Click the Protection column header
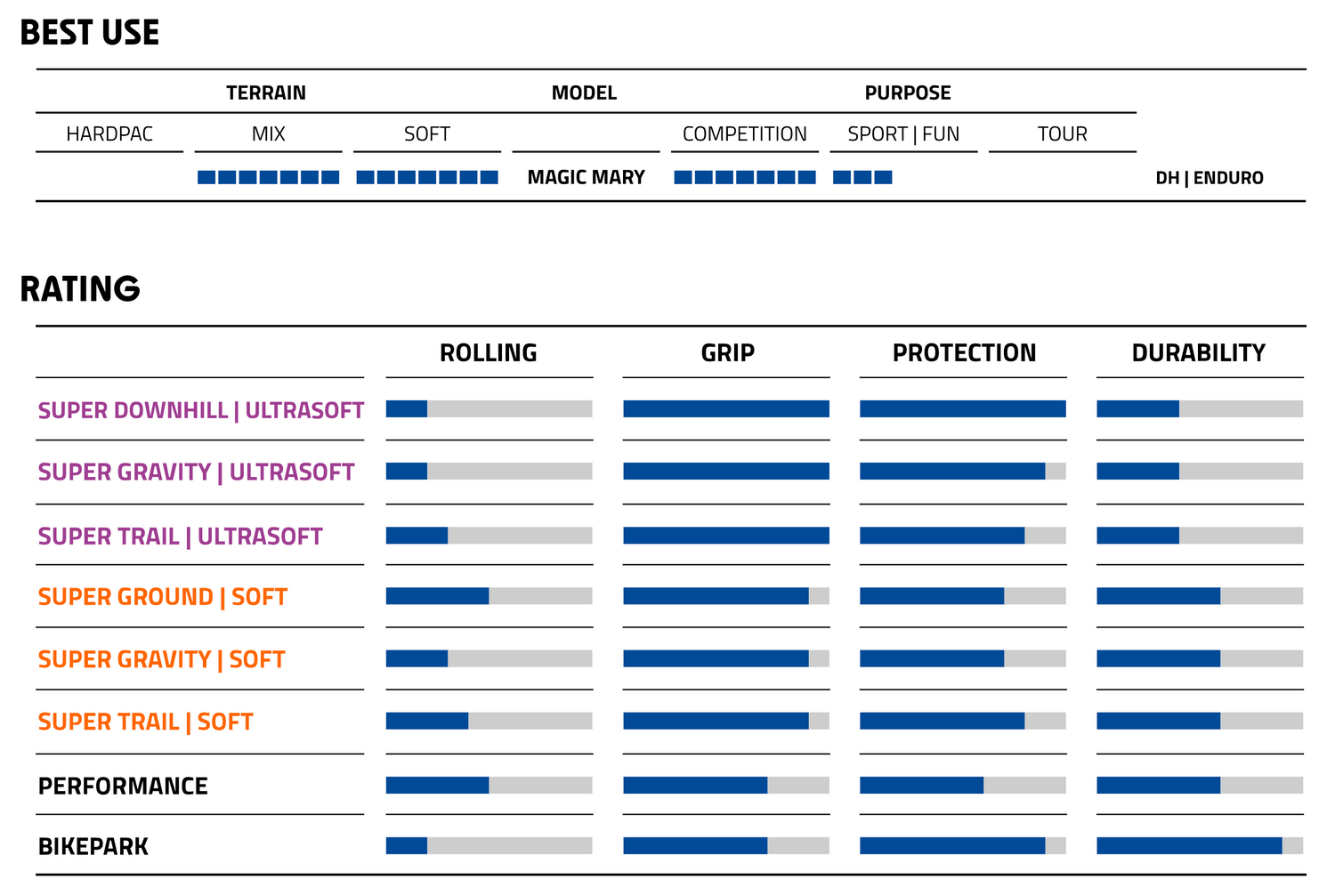Screen dimensions: 1335x896 tap(964, 353)
